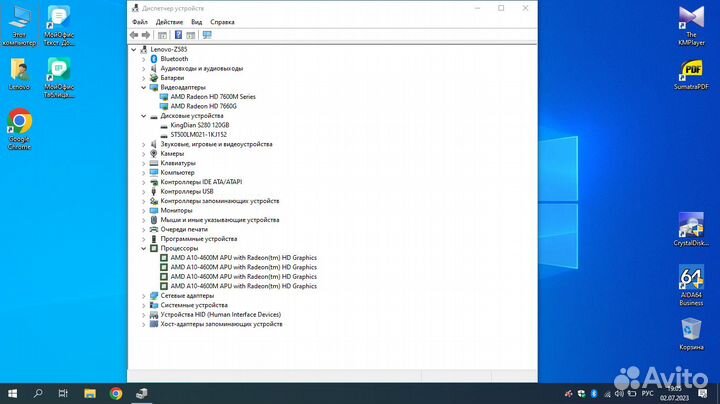The height and width of the screenshot is (404, 720).
Task: Open File Explorer from the taskbar
Action: (90, 393)
